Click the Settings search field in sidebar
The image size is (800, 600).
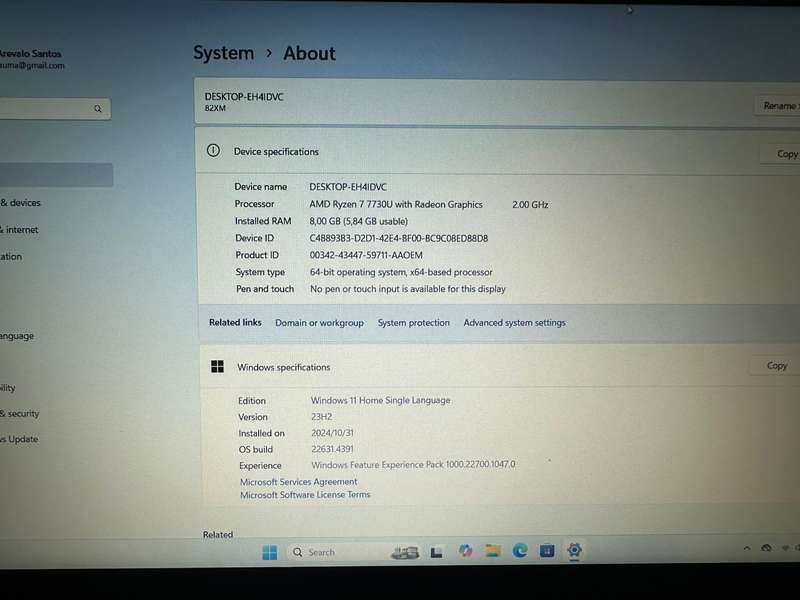(x=54, y=109)
